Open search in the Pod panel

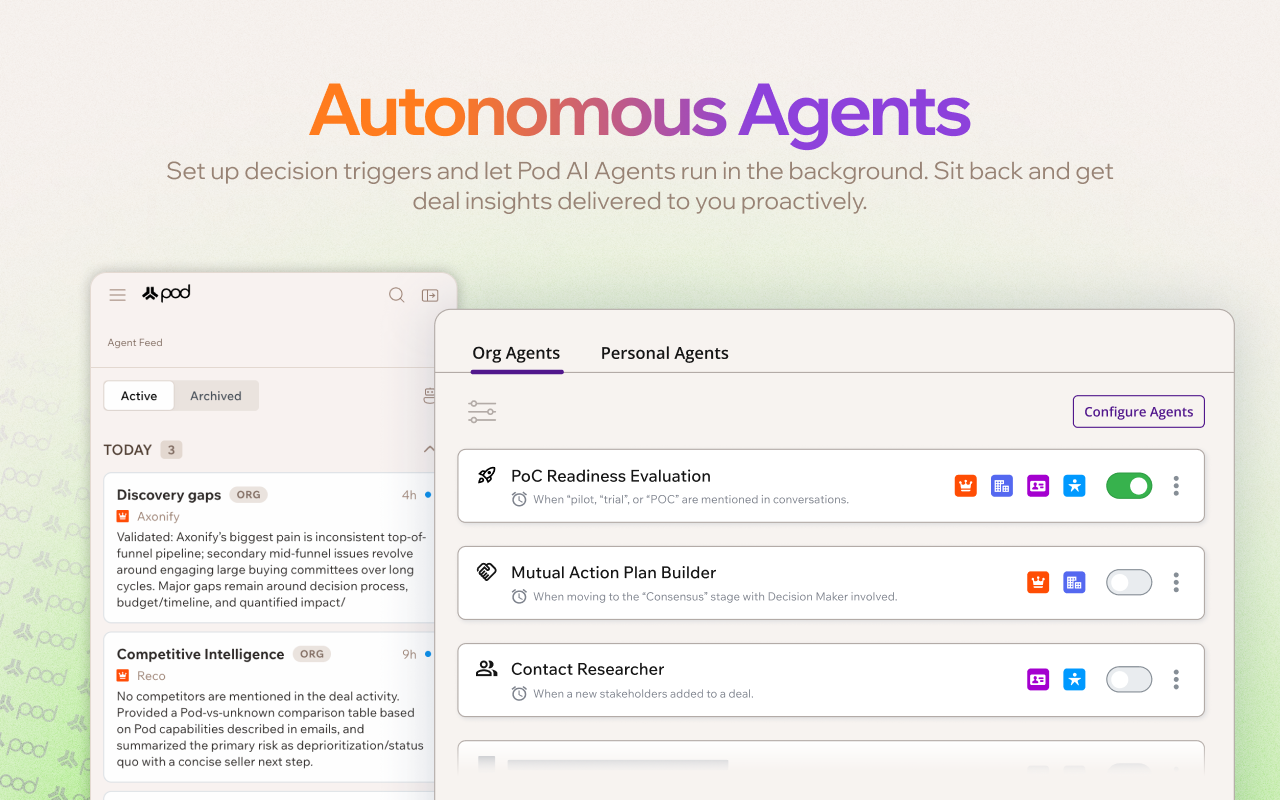(x=397, y=295)
